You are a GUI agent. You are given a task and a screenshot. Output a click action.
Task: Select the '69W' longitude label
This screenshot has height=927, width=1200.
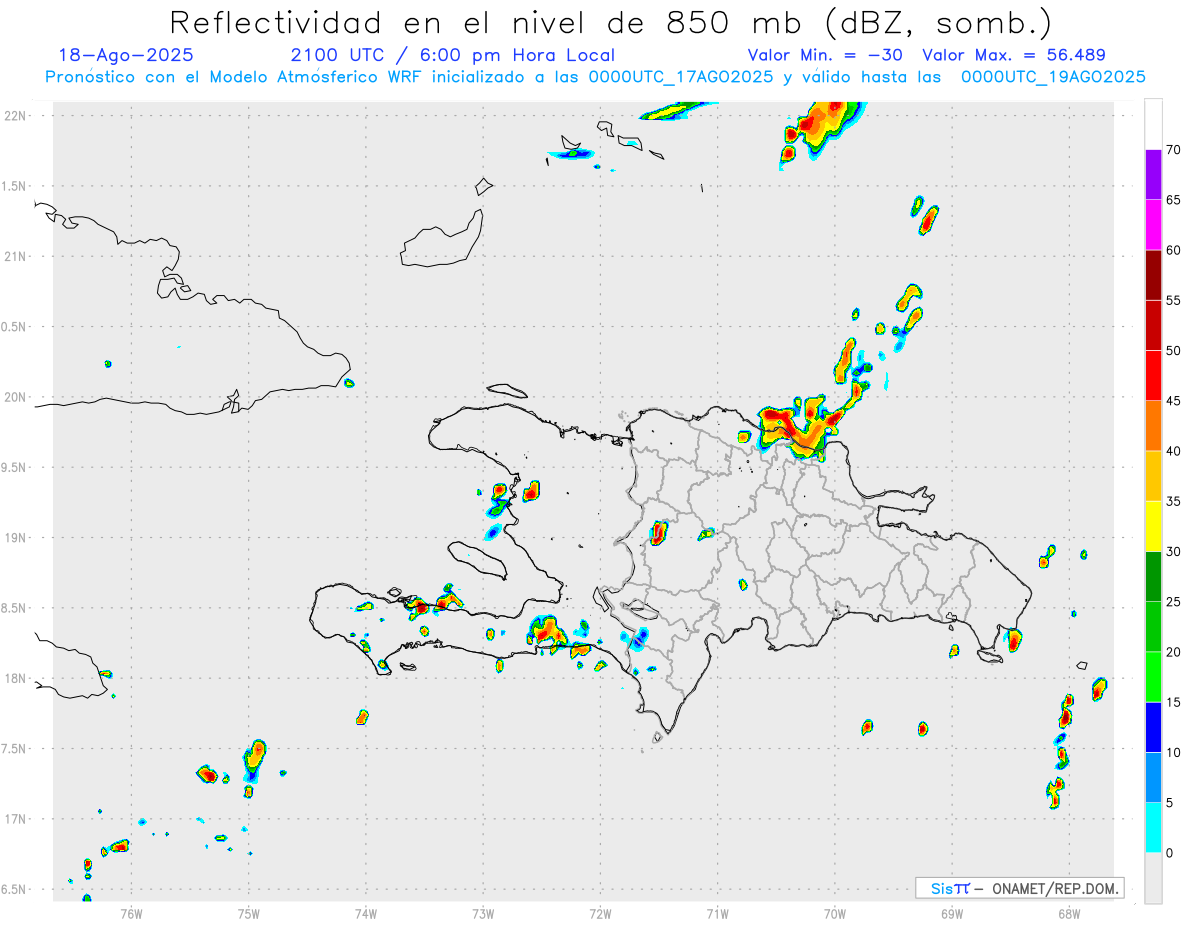click(952, 913)
